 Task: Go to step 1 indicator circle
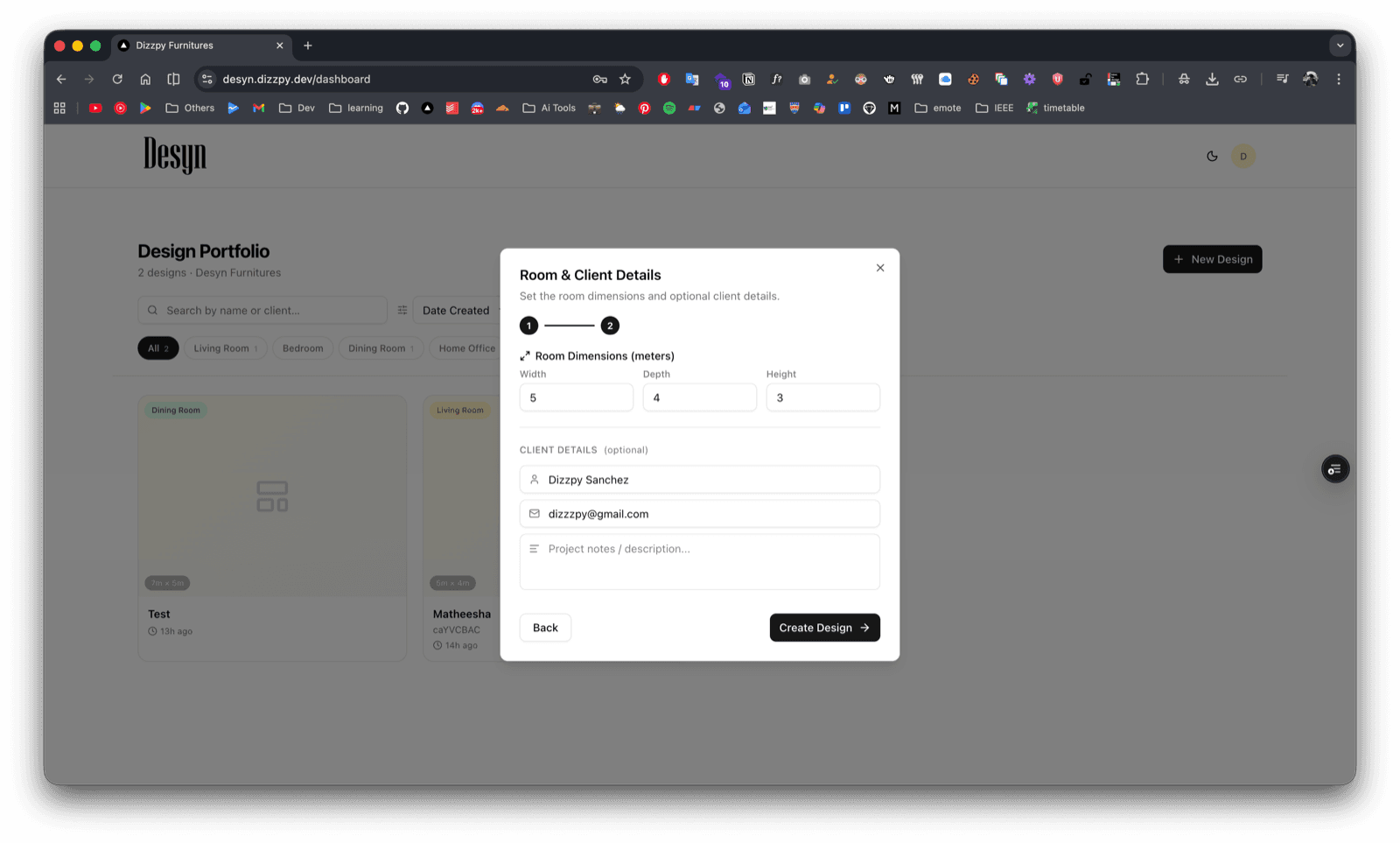[528, 326]
